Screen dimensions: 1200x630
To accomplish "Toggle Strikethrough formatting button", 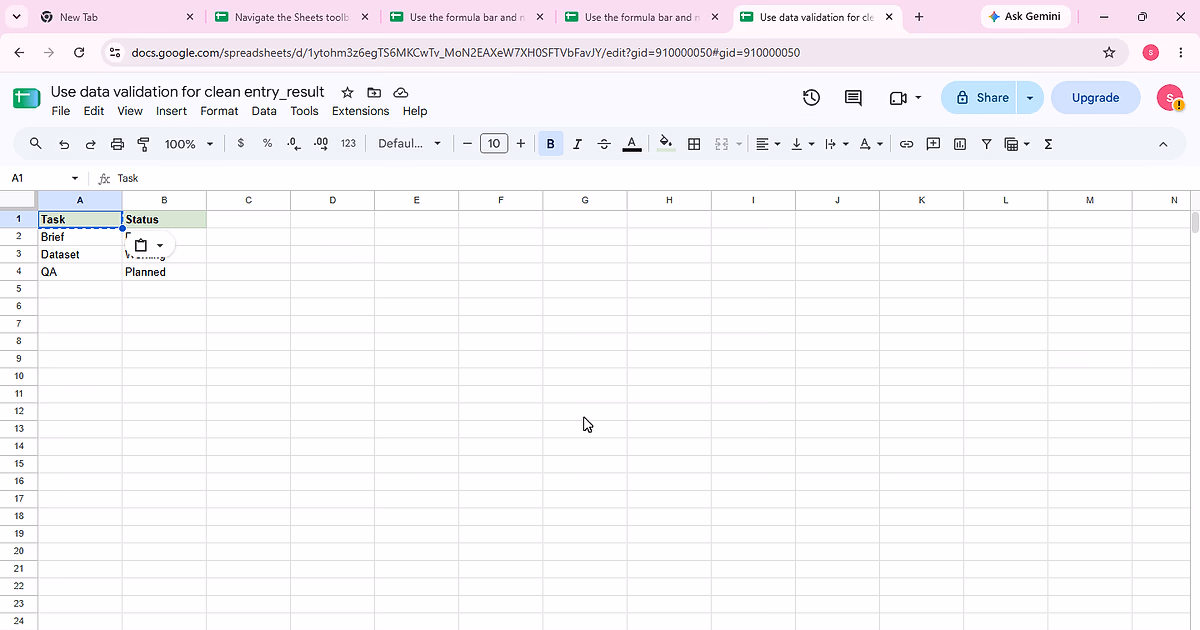I will (x=604, y=144).
